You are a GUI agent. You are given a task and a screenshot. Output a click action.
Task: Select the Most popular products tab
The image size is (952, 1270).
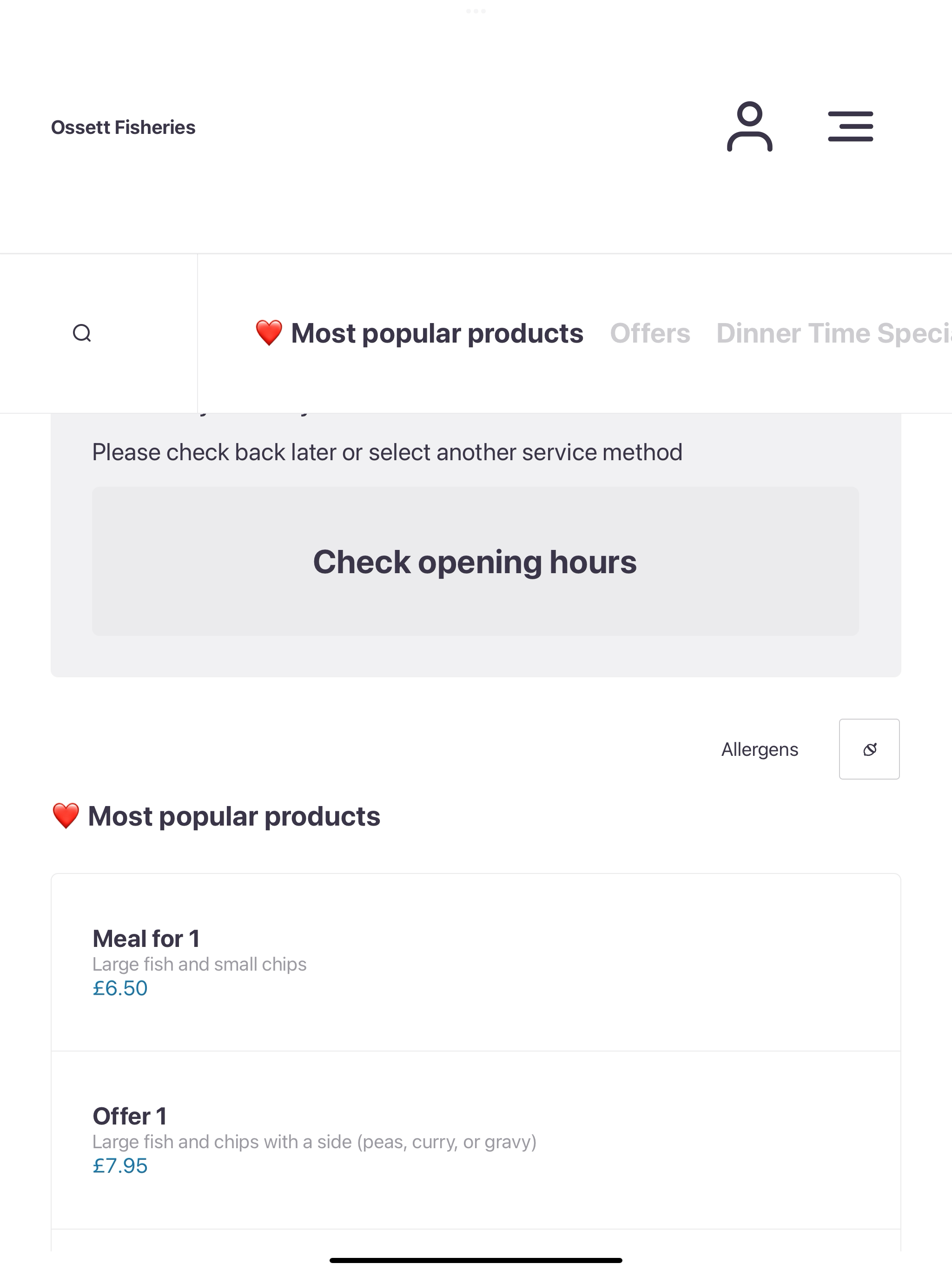pyautogui.click(x=419, y=333)
